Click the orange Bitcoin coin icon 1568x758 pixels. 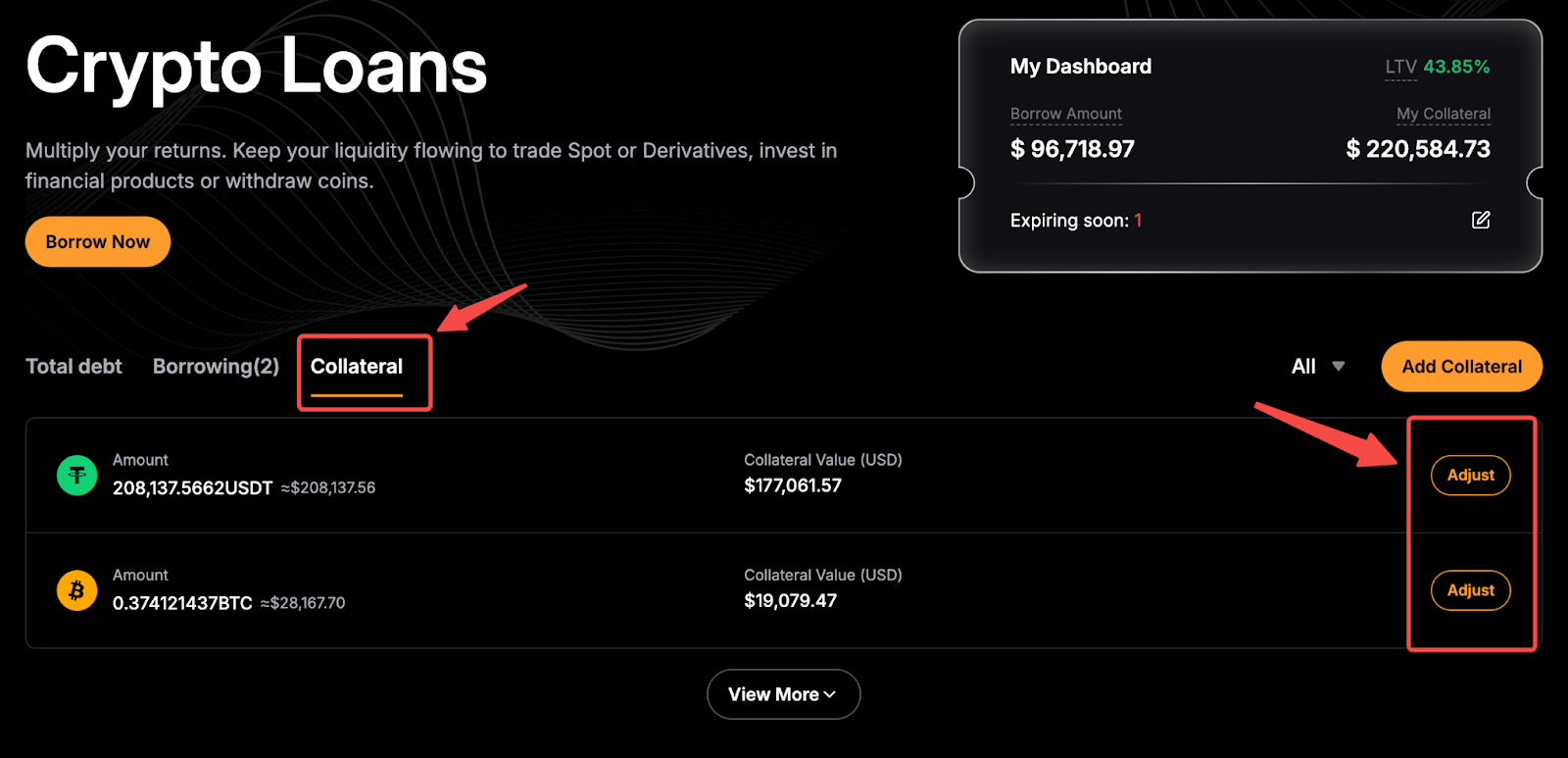76,590
